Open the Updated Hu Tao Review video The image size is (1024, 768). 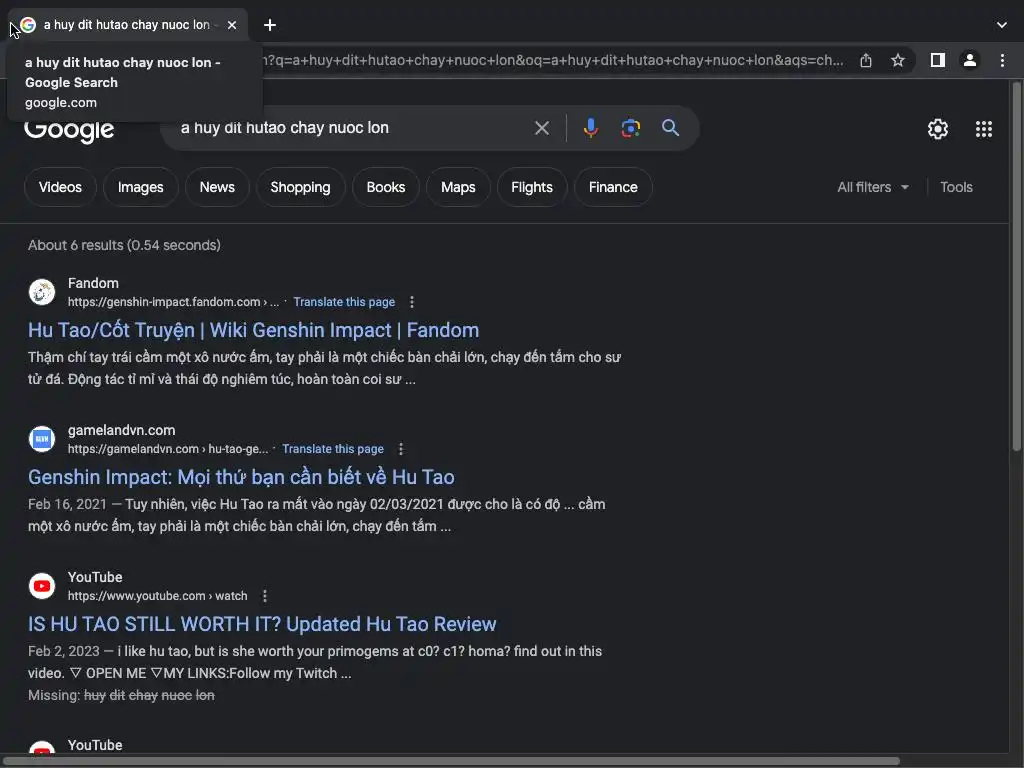click(x=262, y=624)
